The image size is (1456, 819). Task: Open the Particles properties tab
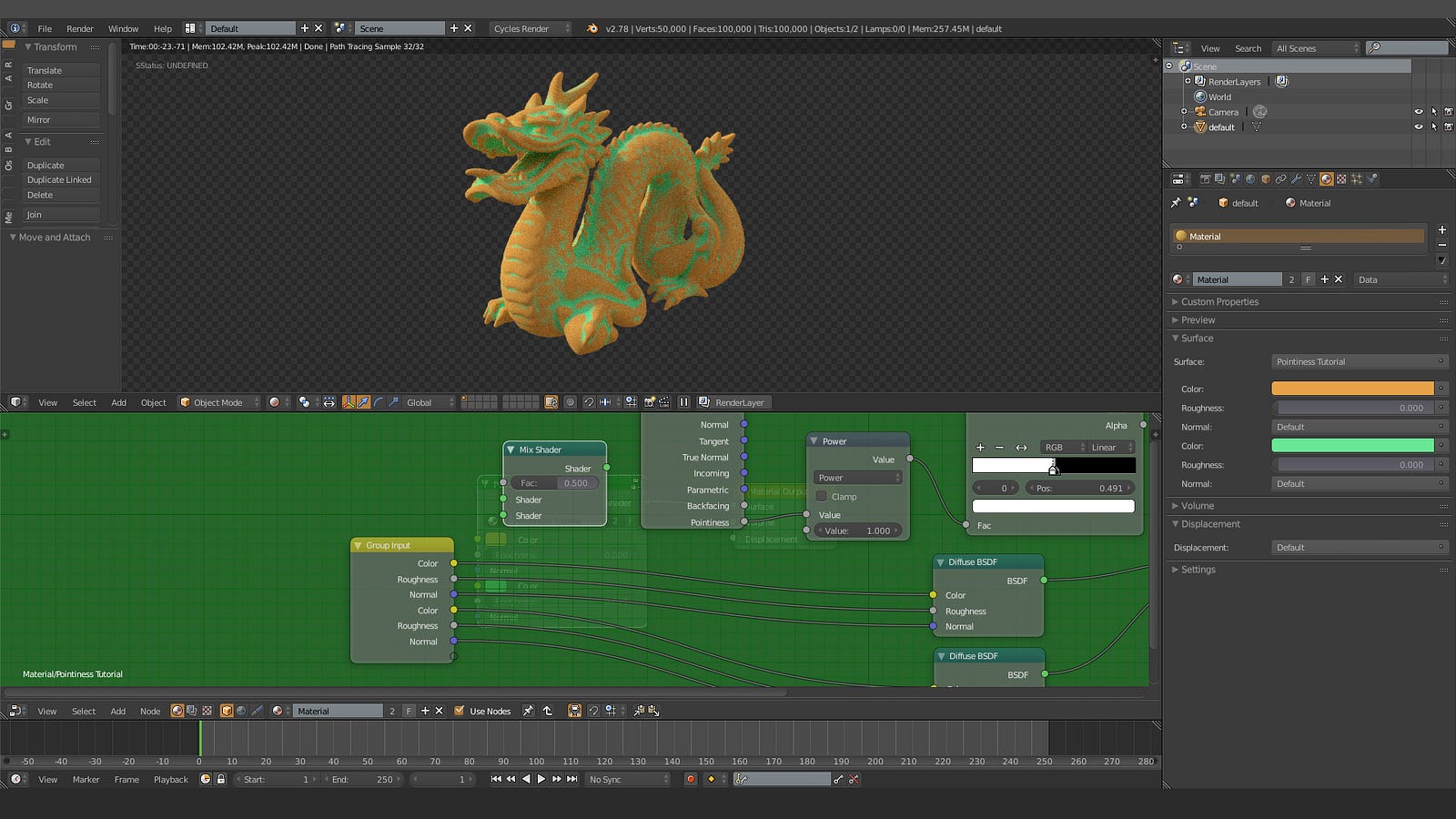(x=1357, y=178)
